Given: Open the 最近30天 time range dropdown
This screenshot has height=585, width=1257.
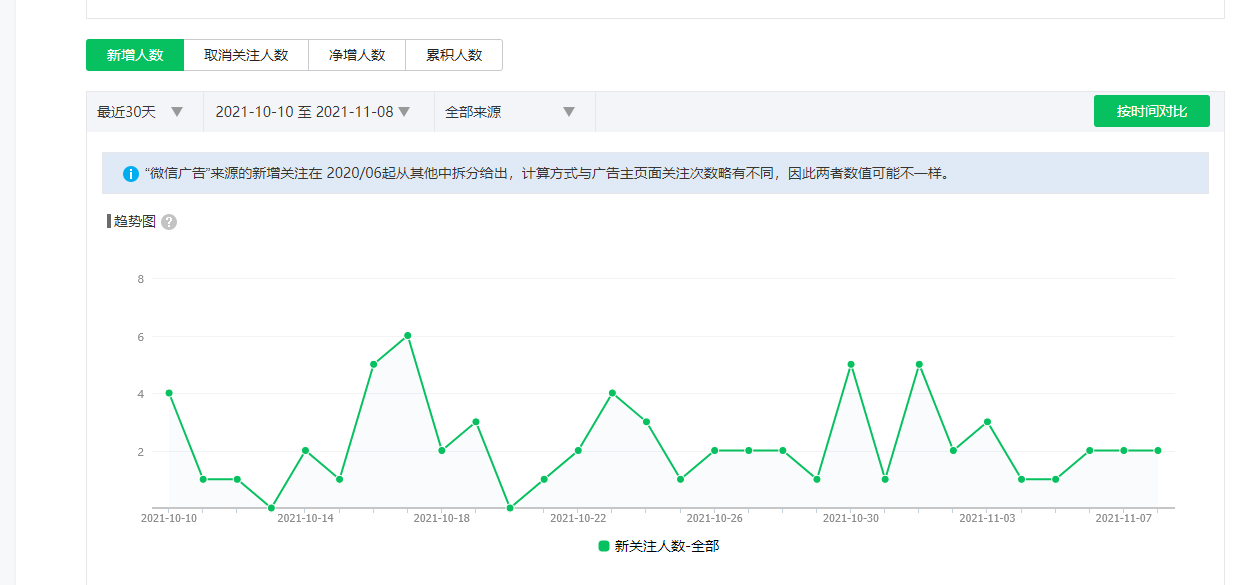Looking at the screenshot, I should coord(141,112).
